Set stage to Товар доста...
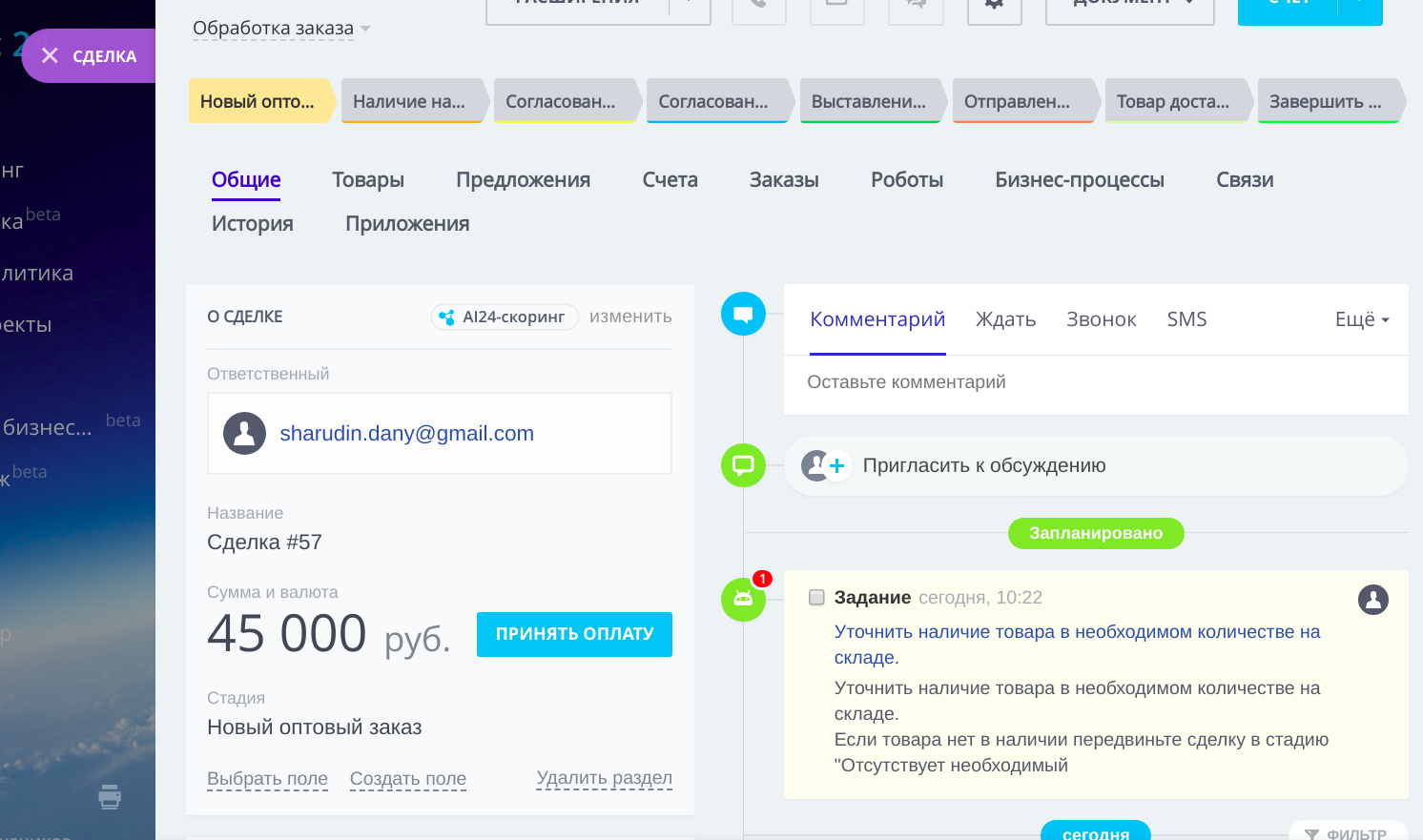The height and width of the screenshot is (840, 1423). (x=1179, y=101)
